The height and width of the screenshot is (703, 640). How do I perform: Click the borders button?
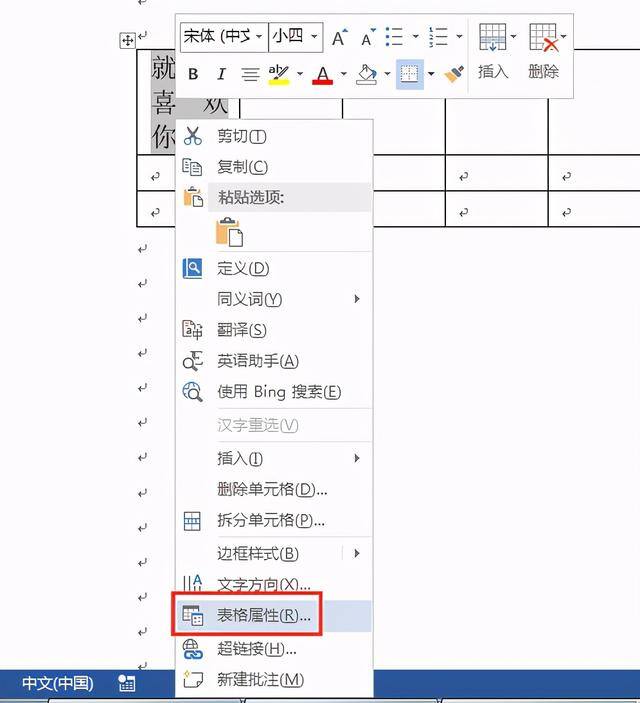point(409,74)
